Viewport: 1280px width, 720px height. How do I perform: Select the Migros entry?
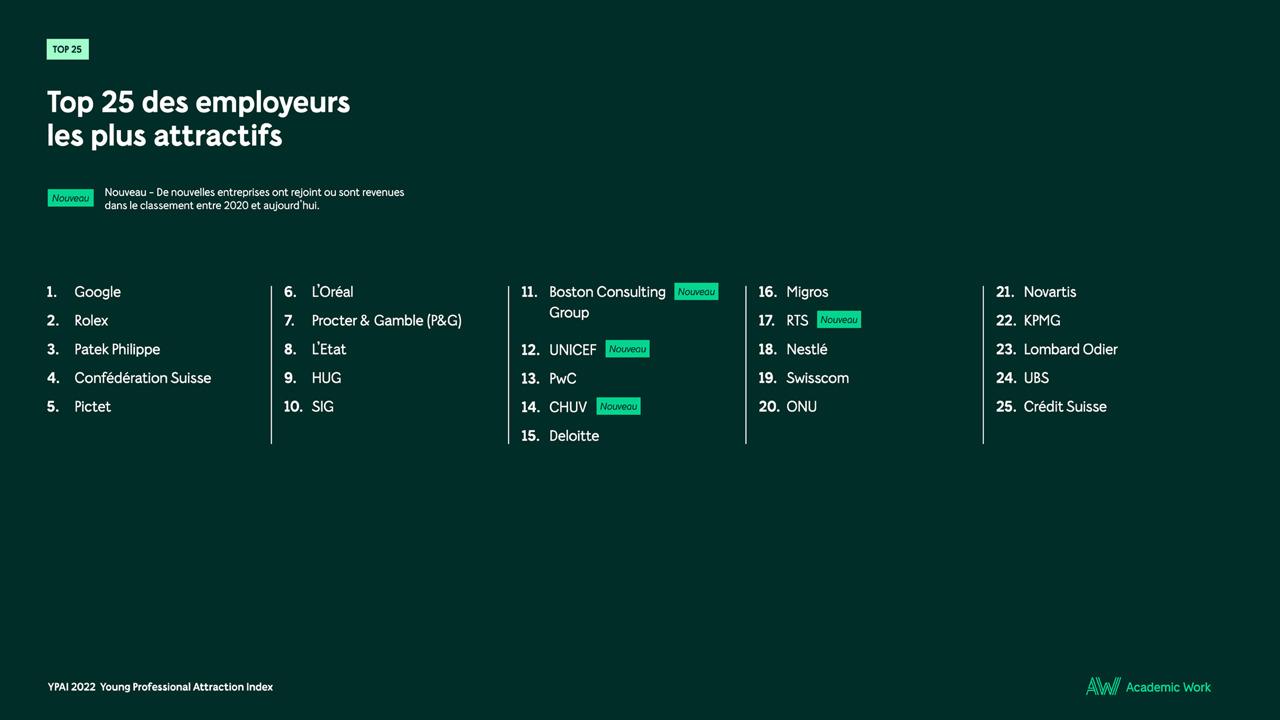pos(807,292)
